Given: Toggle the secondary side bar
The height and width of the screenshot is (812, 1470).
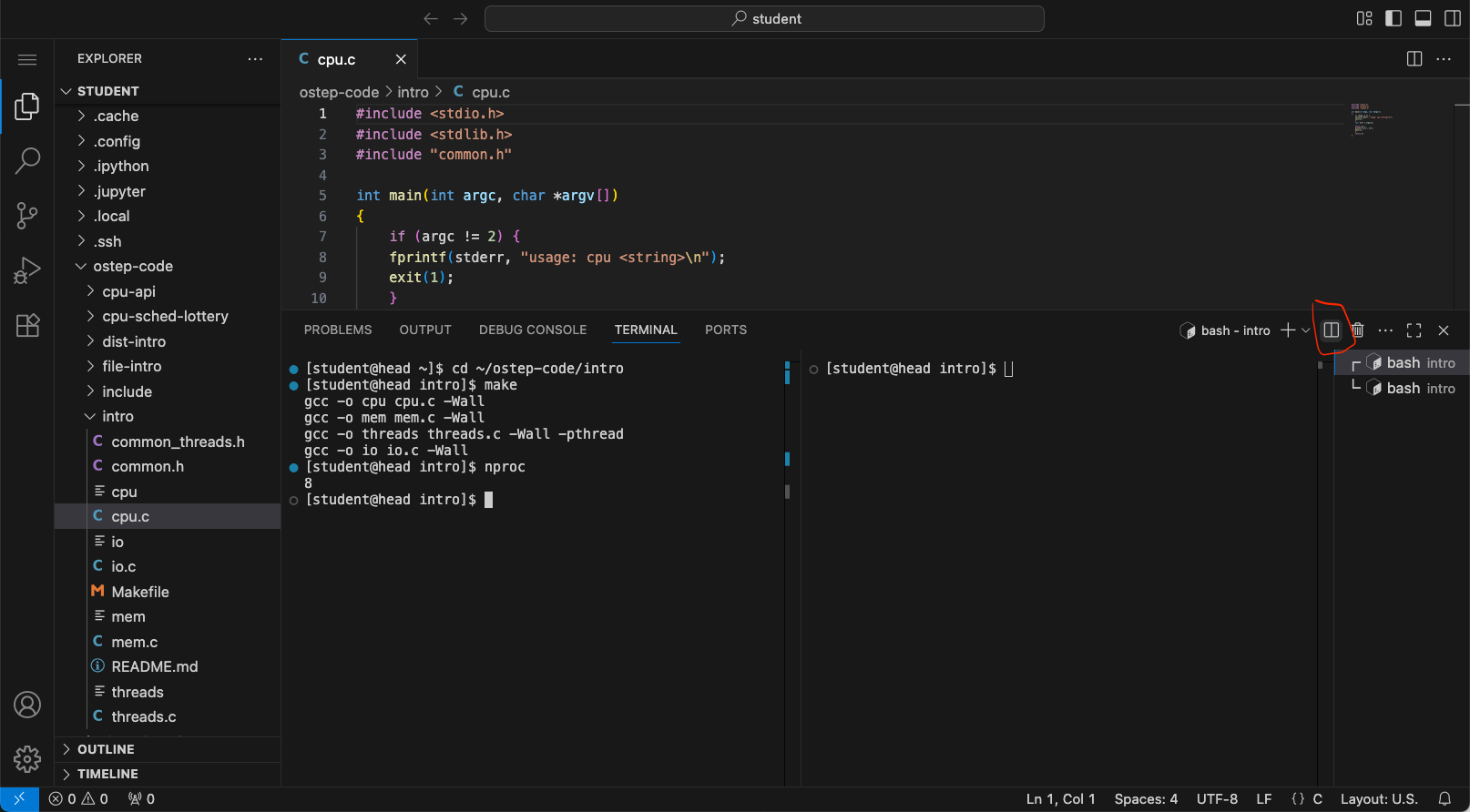Looking at the screenshot, I should (1453, 18).
